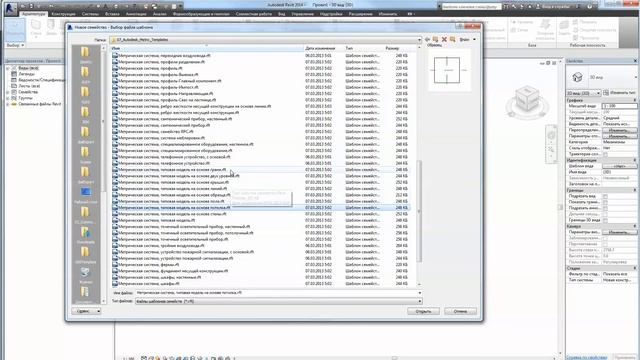640x360 pixels.
Task: Toggle Подрезать вид checkbox
Action: [605, 196]
